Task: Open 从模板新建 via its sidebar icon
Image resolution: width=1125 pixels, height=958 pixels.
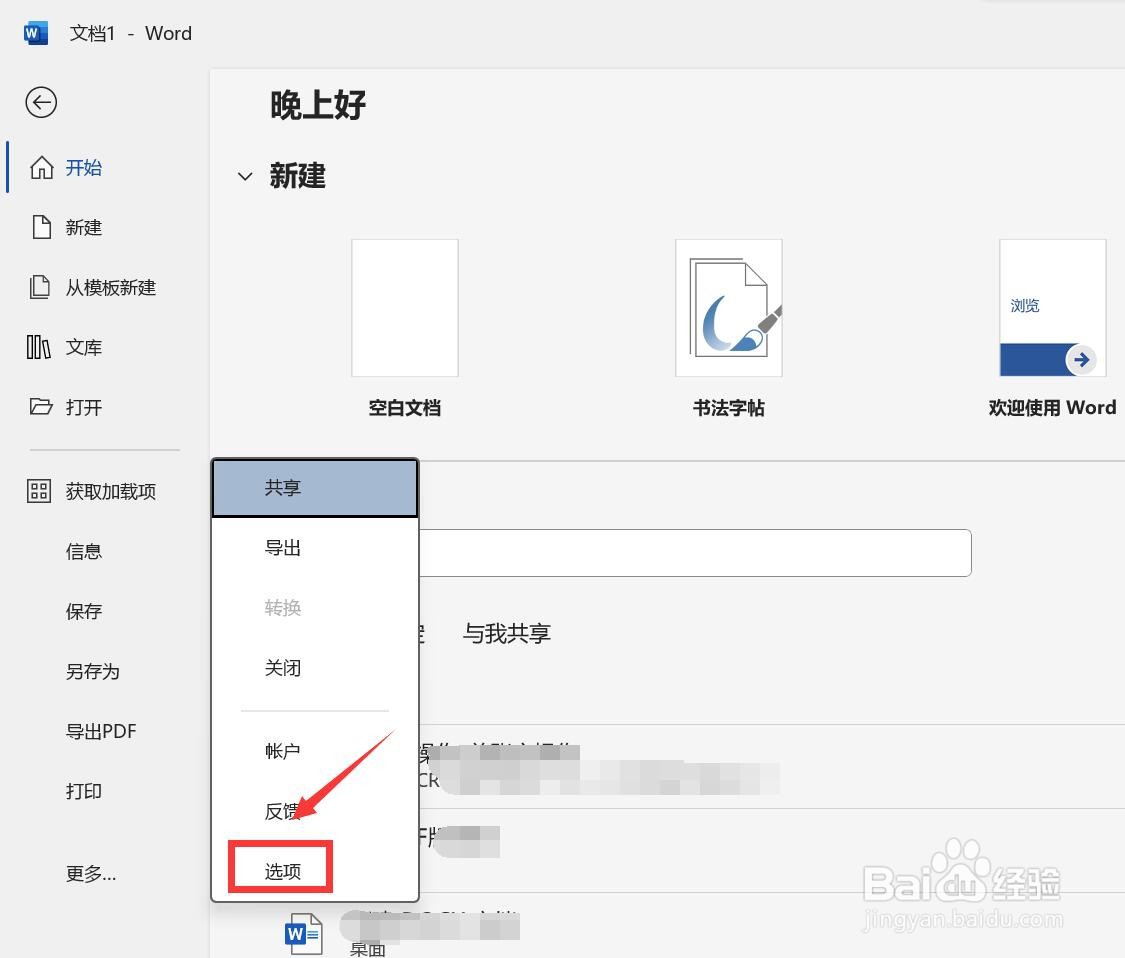Action: click(39, 287)
